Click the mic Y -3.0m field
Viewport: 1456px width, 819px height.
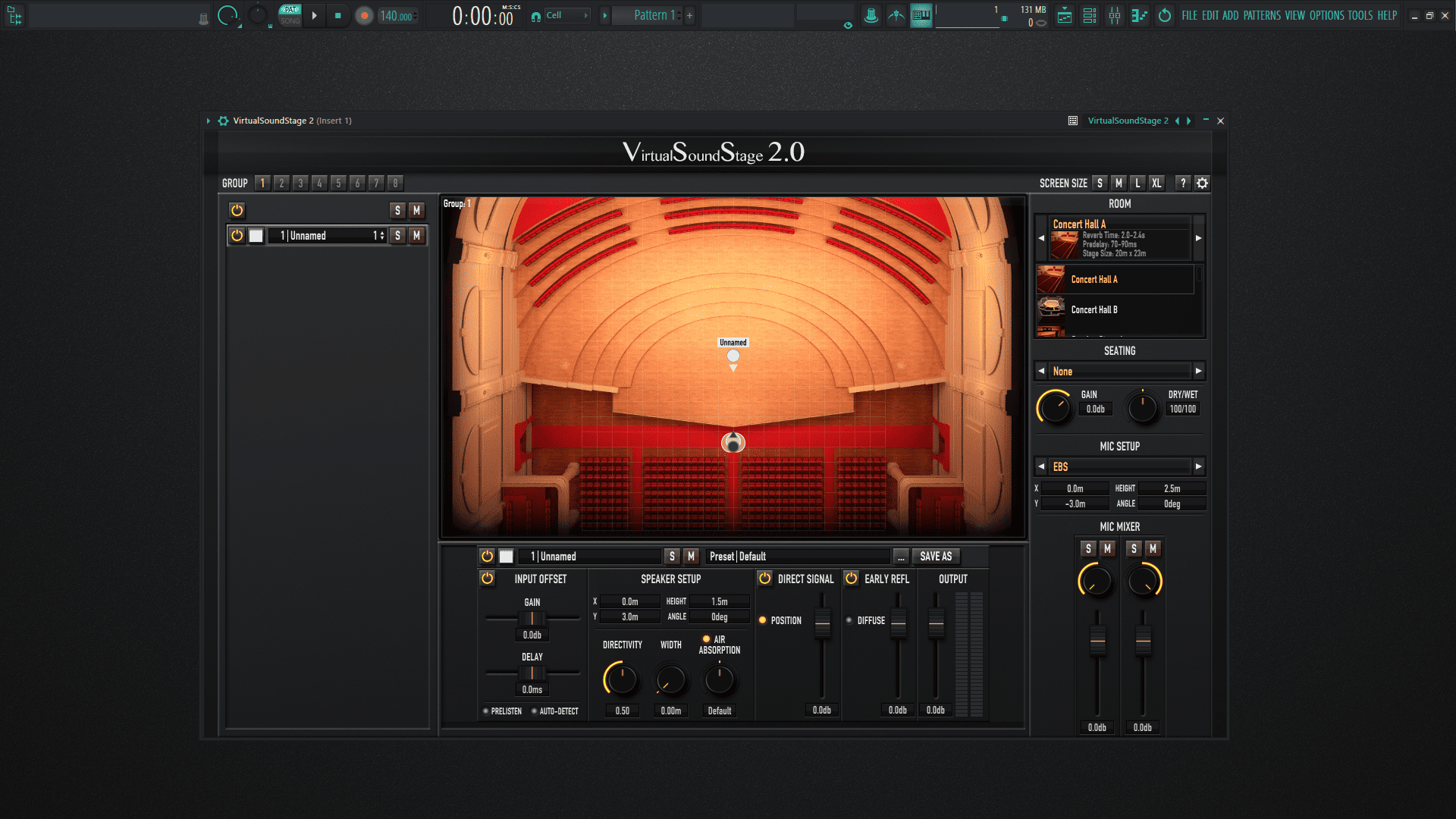[1075, 504]
